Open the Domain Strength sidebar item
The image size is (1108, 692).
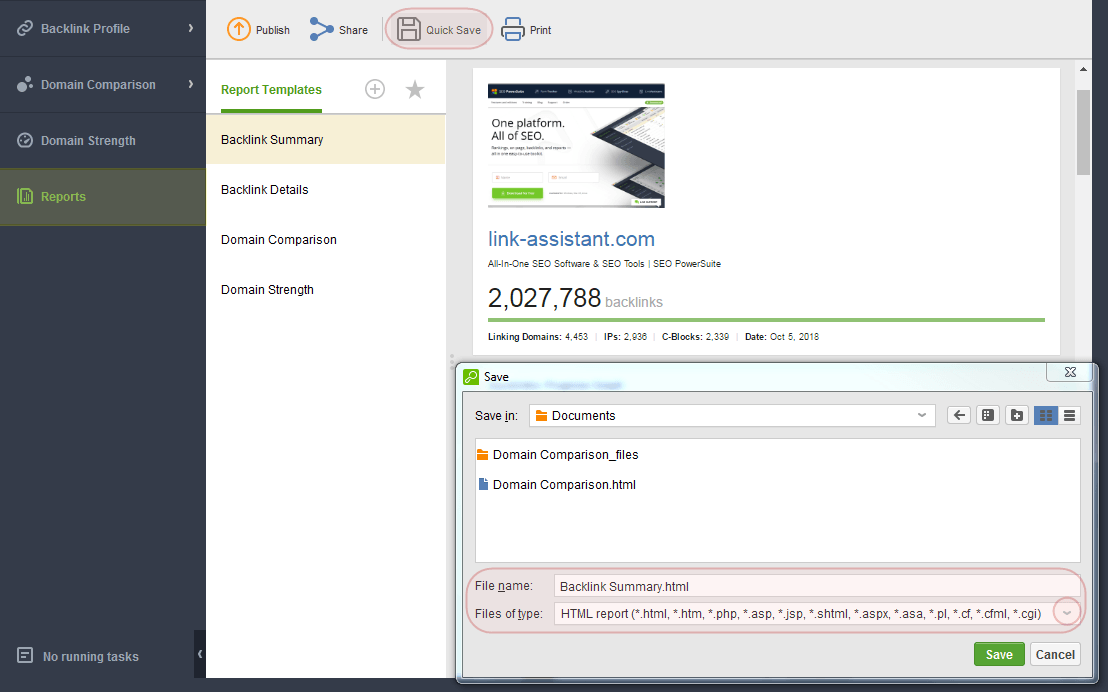102,140
